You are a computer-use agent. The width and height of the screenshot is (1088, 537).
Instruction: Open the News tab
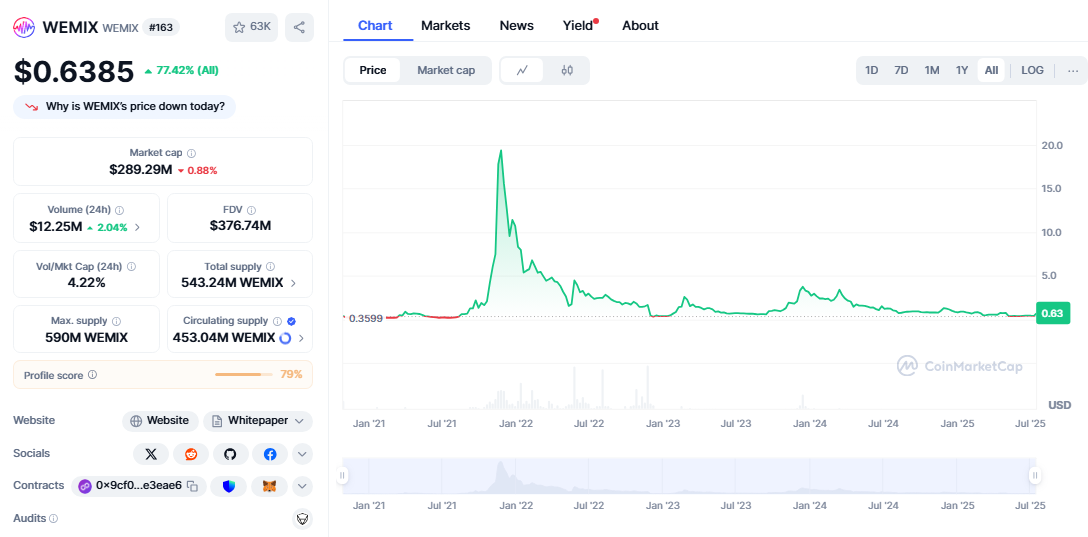(517, 26)
